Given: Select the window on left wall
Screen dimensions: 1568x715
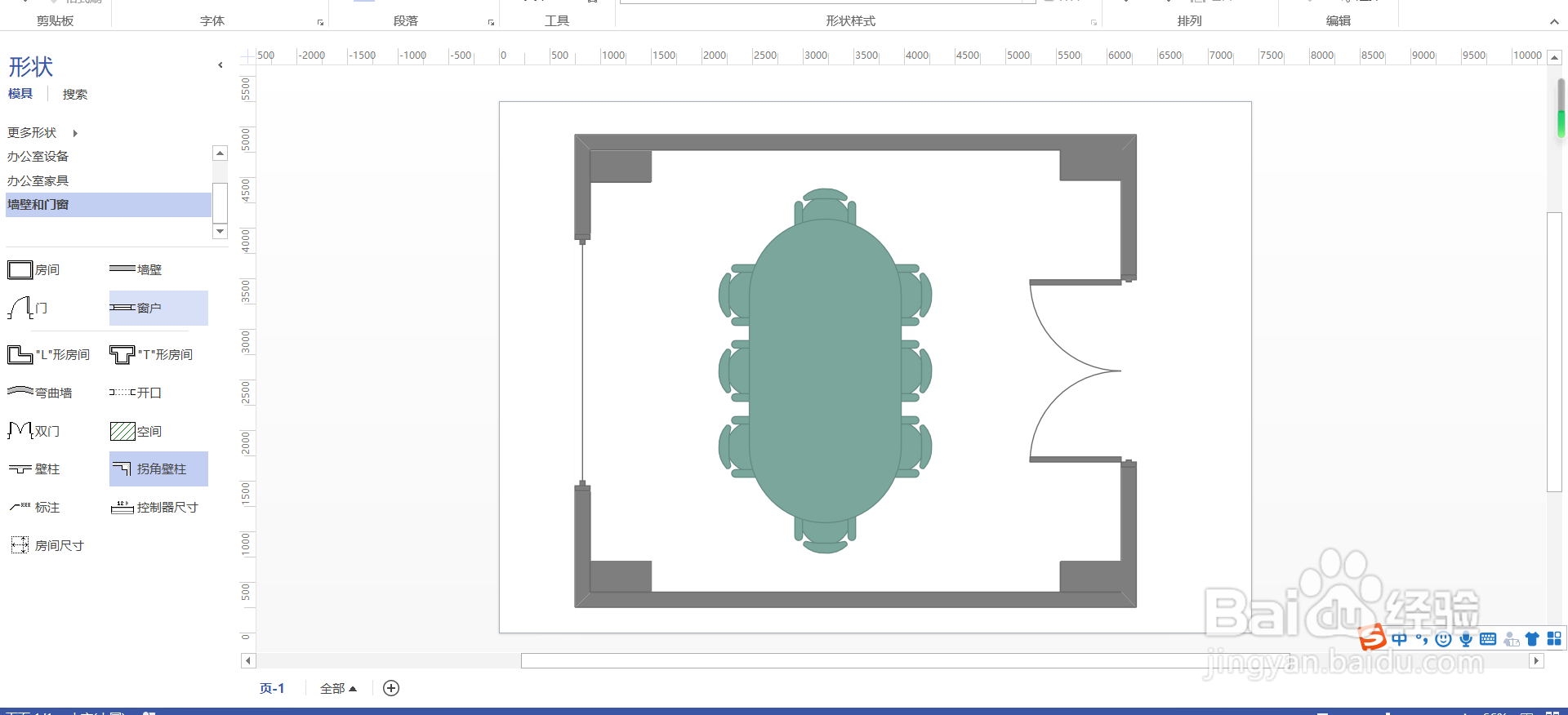Looking at the screenshot, I should (582, 363).
